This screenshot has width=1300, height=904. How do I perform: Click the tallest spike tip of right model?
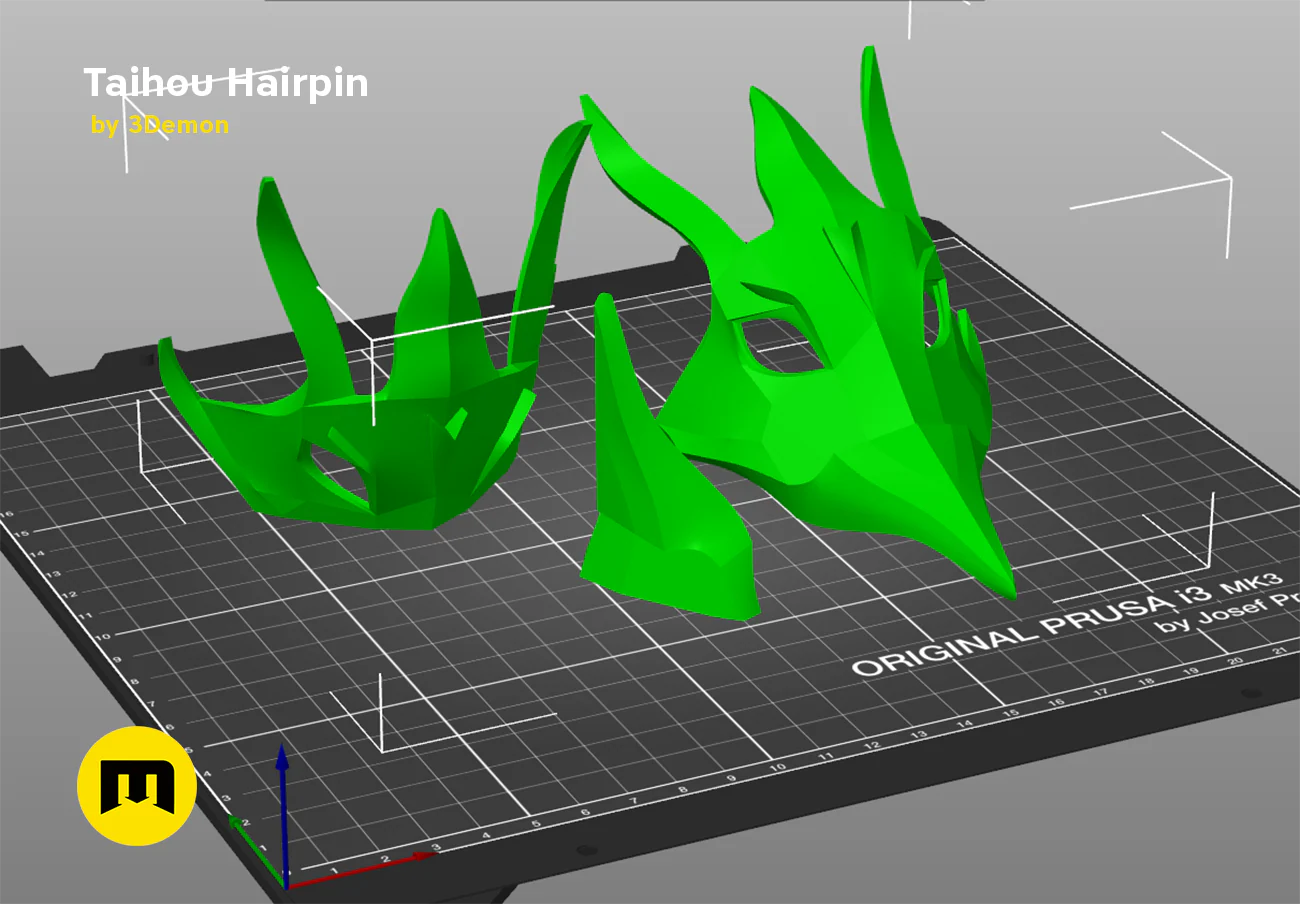(869, 50)
